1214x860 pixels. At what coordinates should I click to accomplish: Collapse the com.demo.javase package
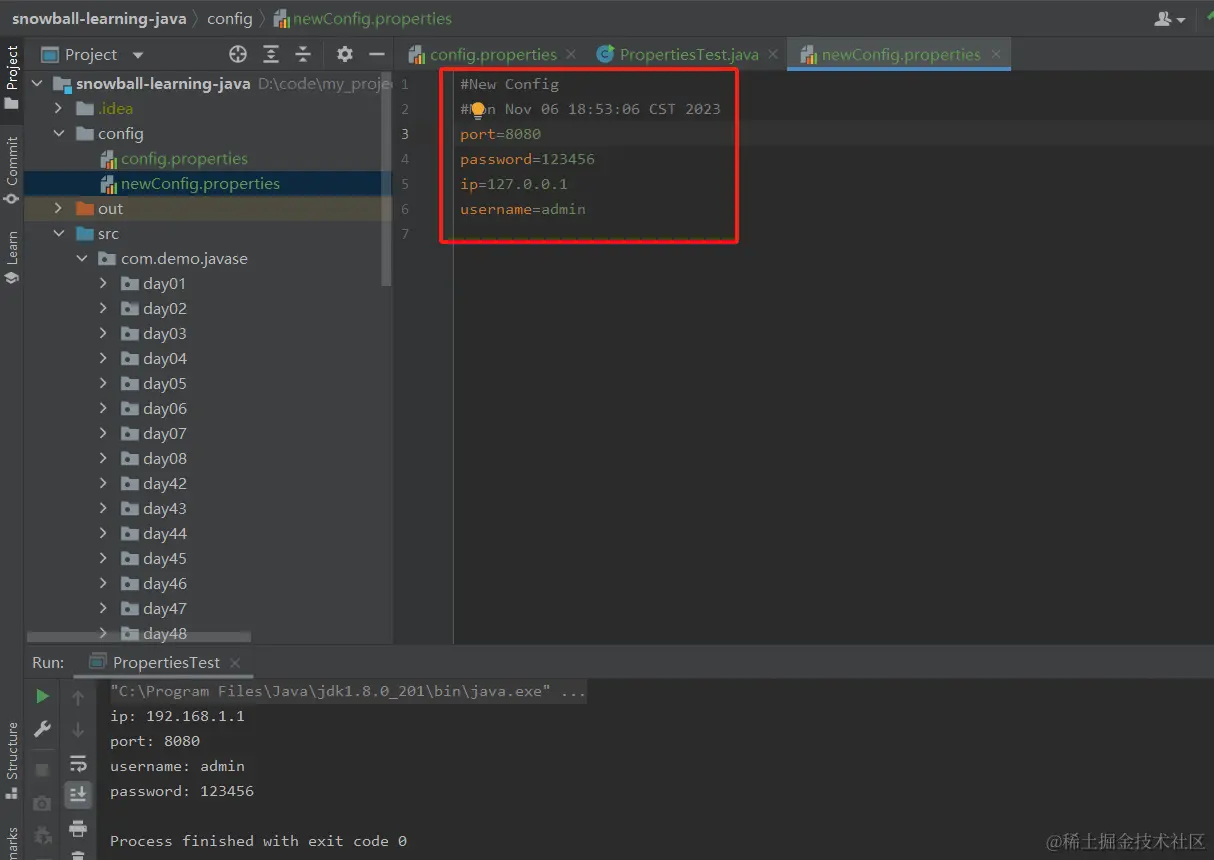[82, 258]
